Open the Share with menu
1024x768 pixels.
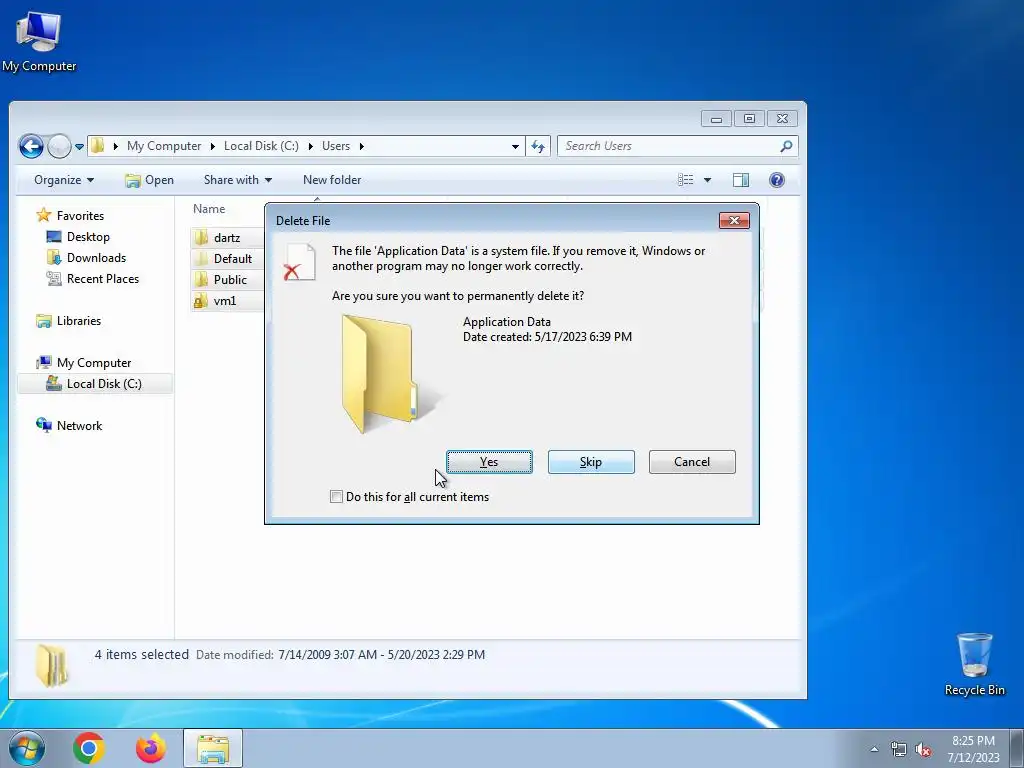(x=238, y=180)
